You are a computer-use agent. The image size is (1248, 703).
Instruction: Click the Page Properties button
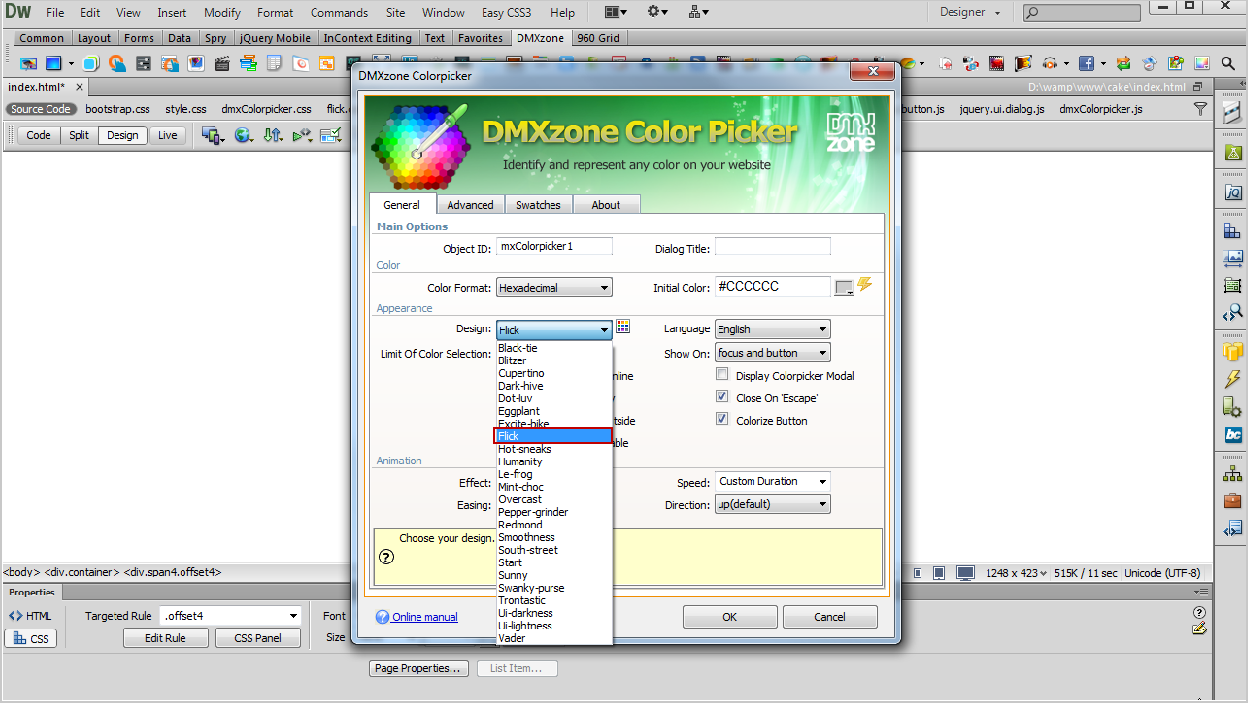click(419, 668)
